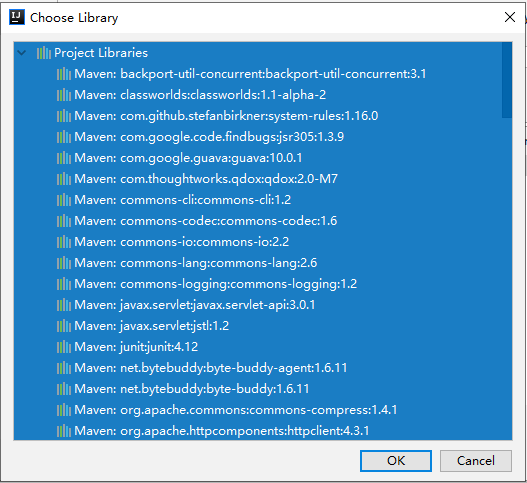The image size is (527, 483).
Task: Click library icon beside jstl:1.2
Action: click(64, 326)
